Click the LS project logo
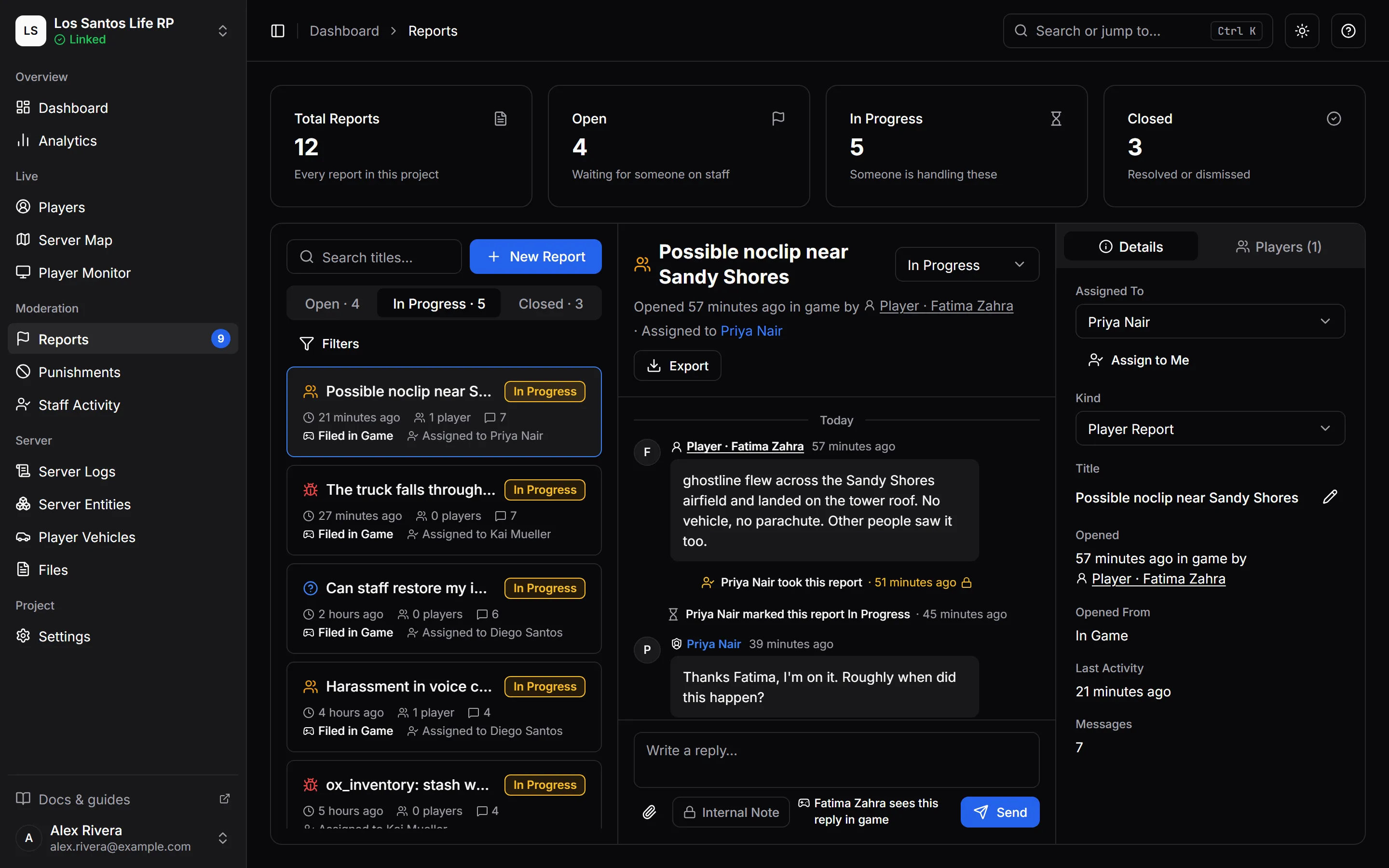Image resolution: width=1389 pixels, height=868 pixels. (x=30, y=31)
